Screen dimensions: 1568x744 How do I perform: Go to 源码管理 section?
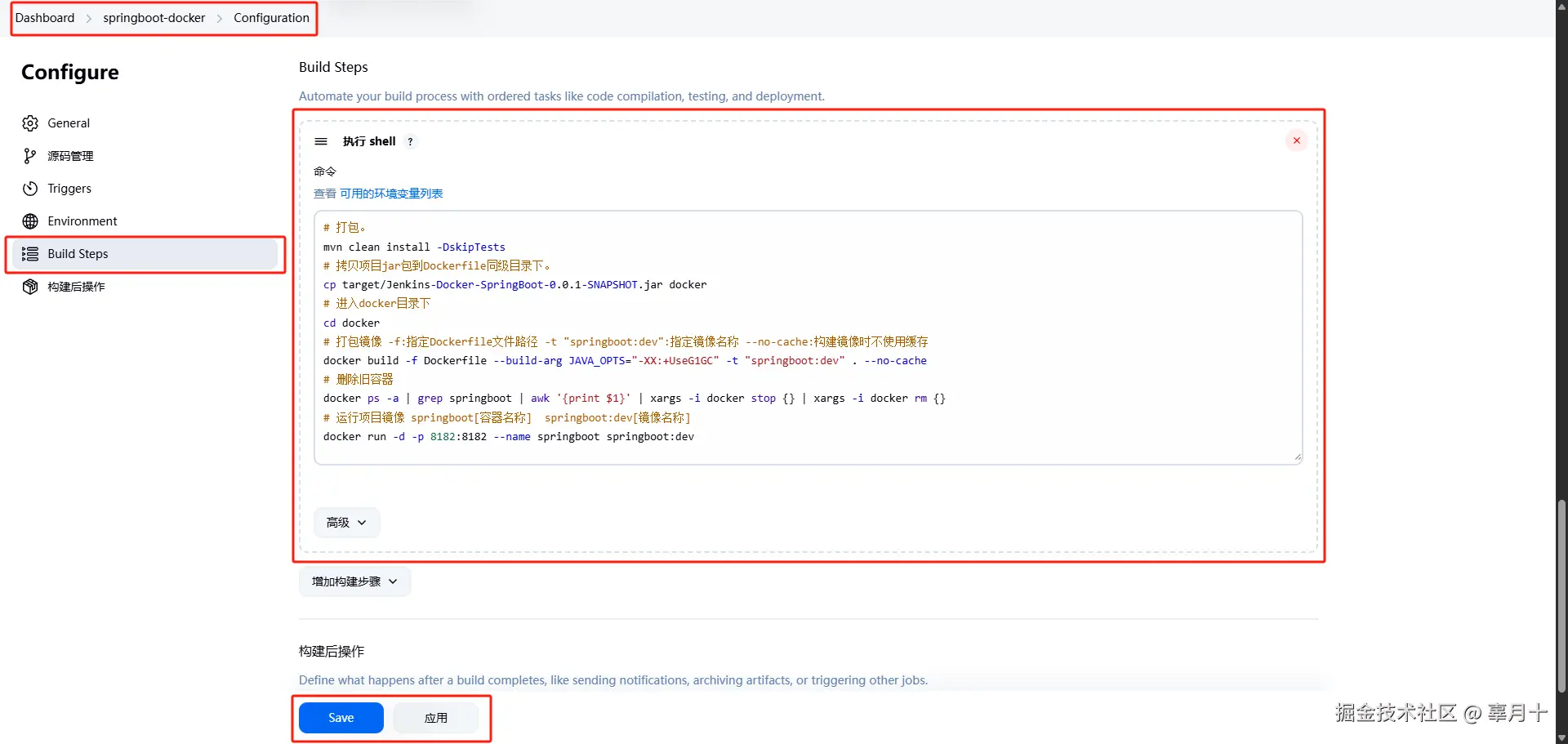(x=70, y=156)
